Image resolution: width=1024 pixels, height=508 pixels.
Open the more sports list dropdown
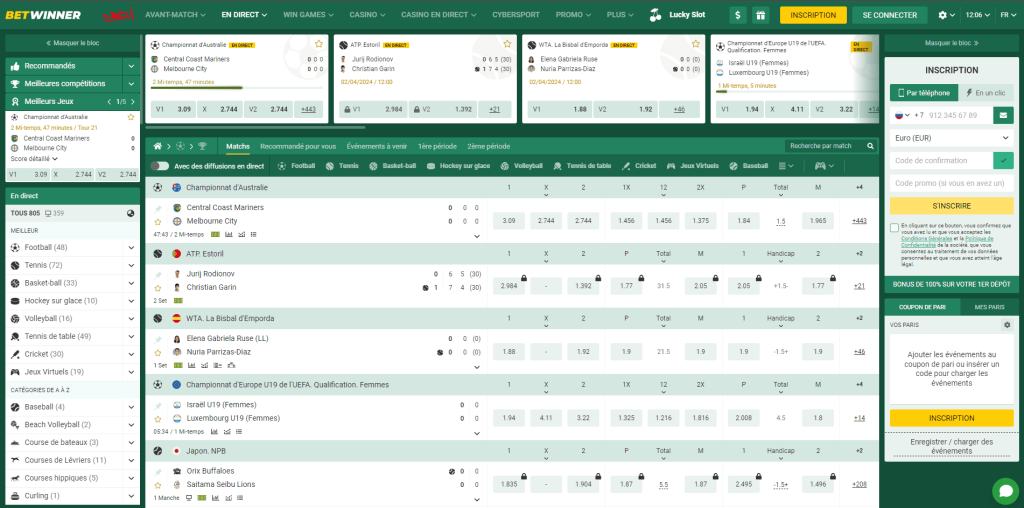(787, 166)
